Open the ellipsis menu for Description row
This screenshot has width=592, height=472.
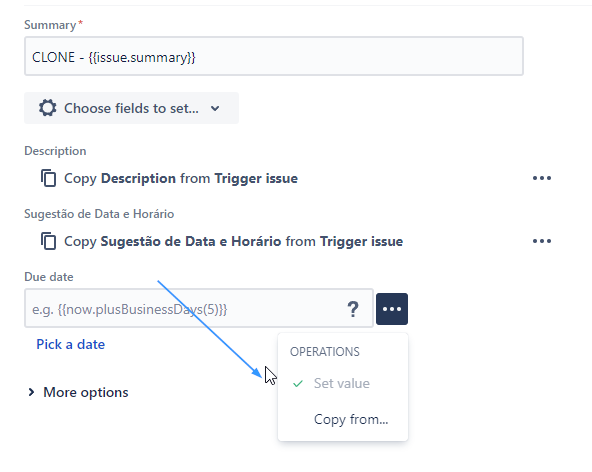click(x=542, y=178)
